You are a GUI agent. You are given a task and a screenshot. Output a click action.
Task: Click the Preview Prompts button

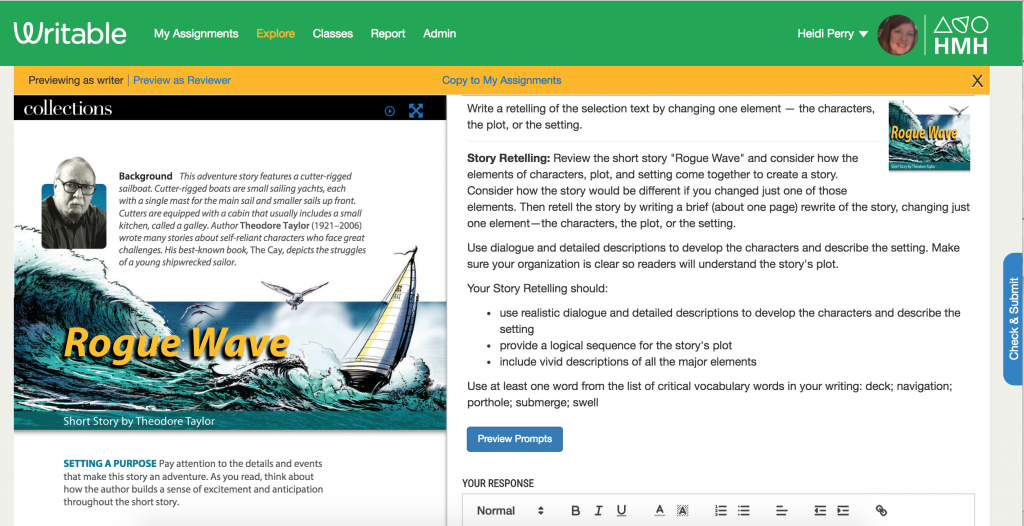[x=515, y=439]
